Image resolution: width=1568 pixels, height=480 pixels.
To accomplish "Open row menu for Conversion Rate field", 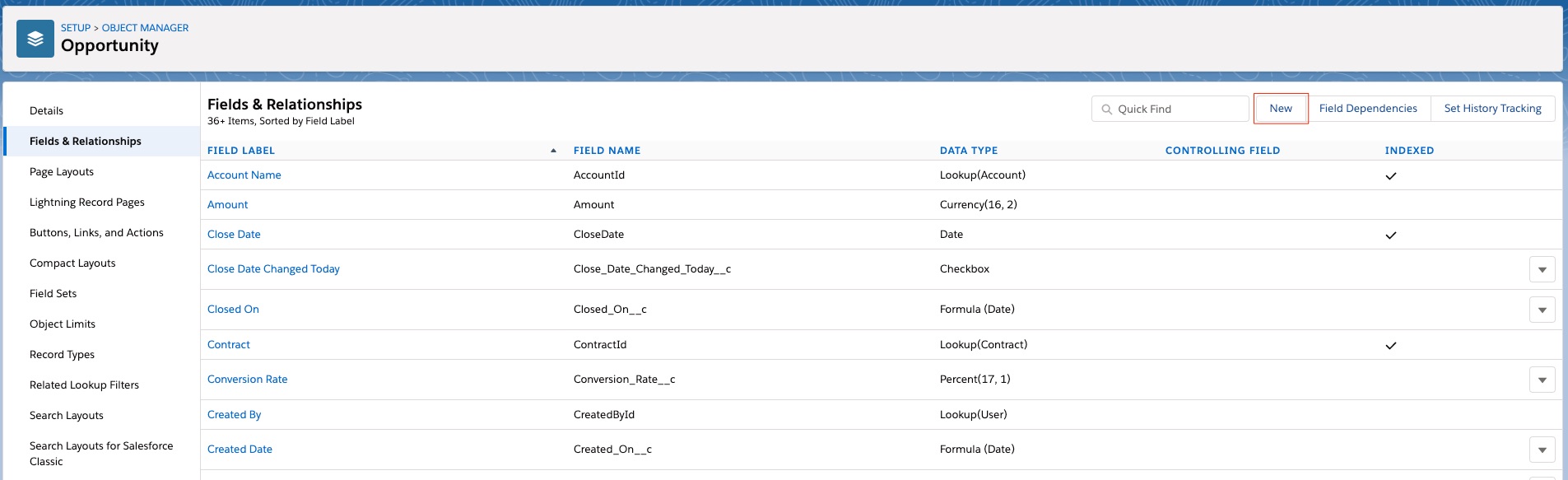I will (x=1542, y=380).
